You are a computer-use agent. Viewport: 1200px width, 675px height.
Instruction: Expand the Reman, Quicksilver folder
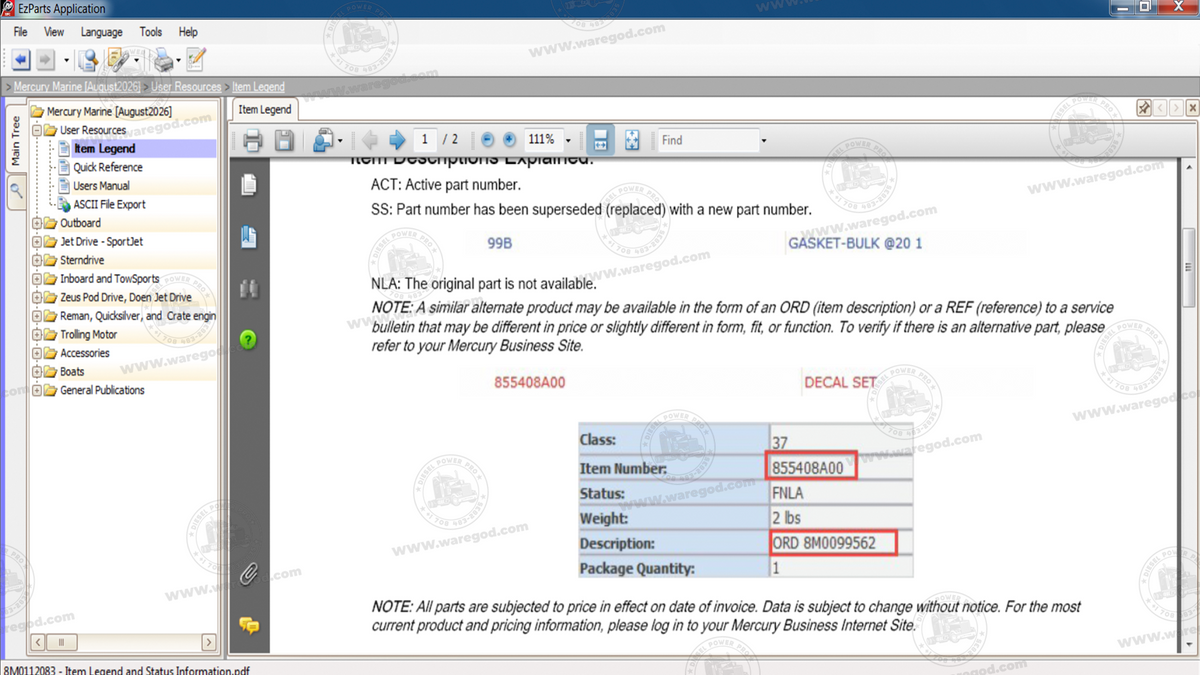37,316
